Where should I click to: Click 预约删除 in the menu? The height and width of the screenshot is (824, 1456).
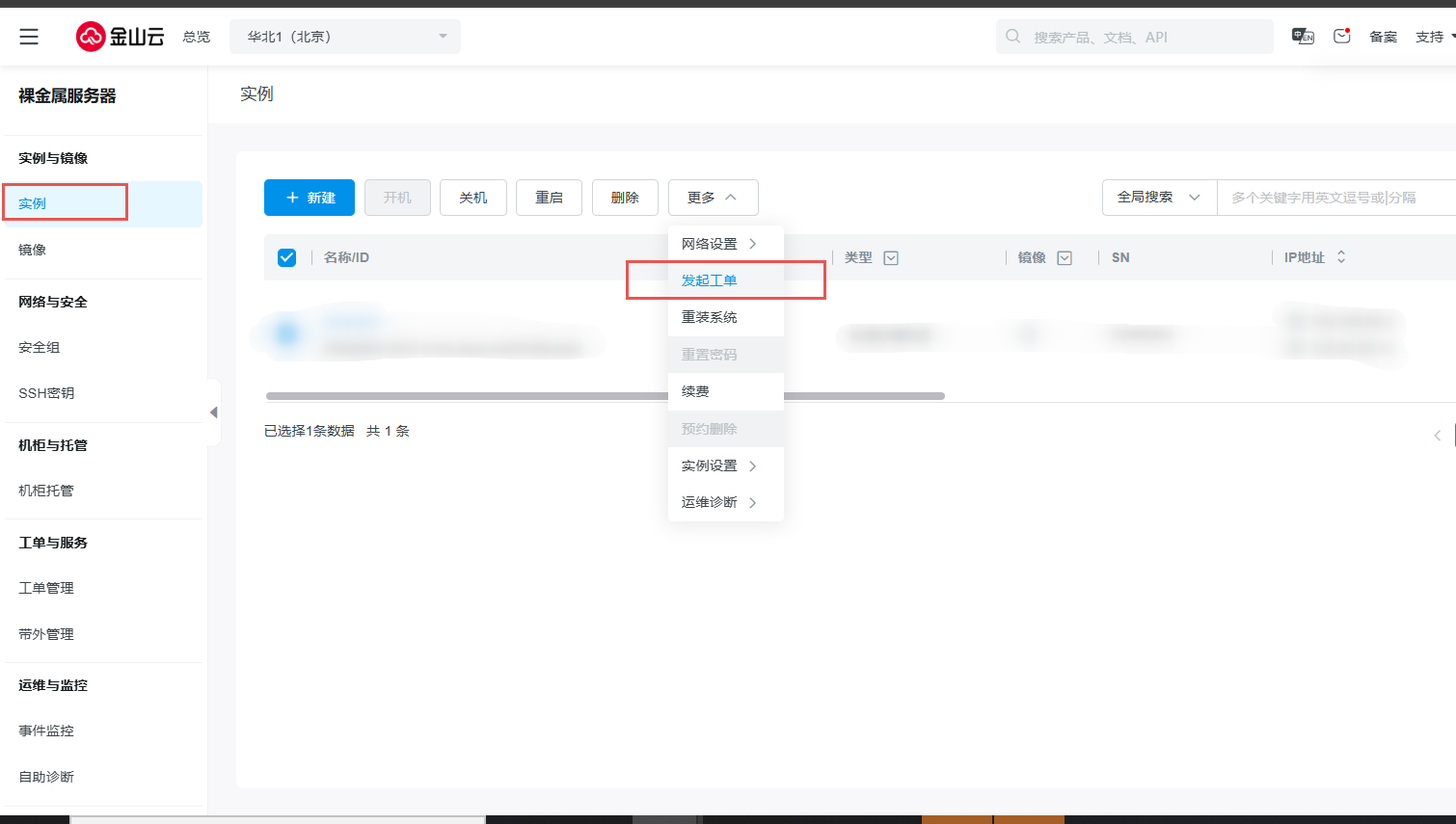[725, 429]
